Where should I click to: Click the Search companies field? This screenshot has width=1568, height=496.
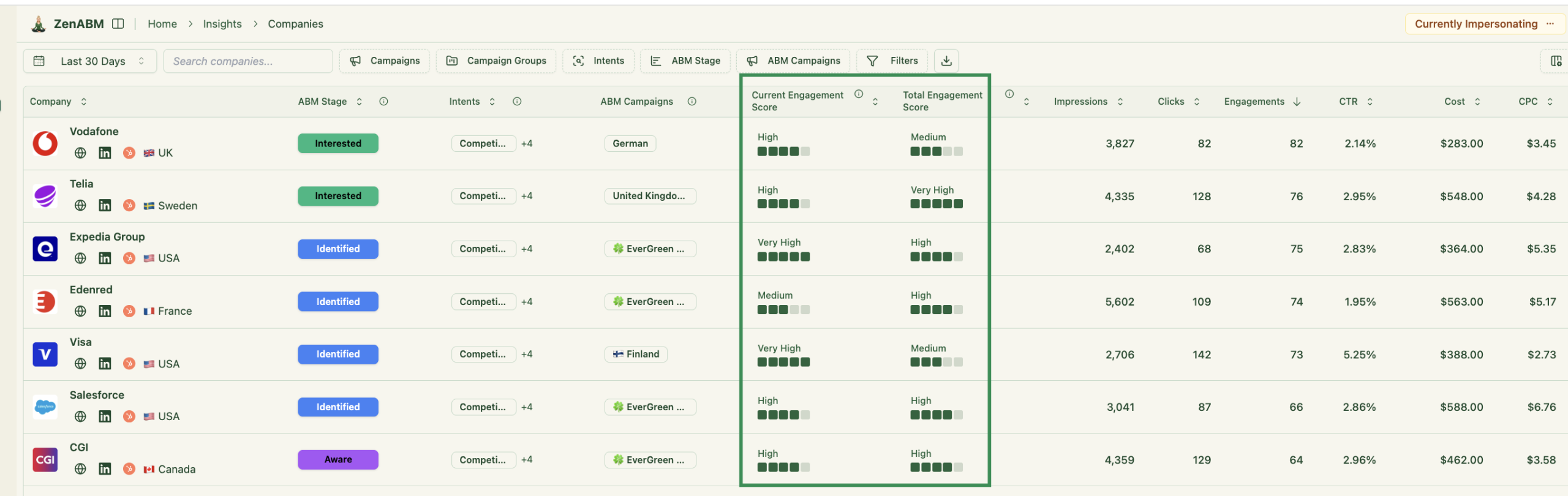point(248,61)
